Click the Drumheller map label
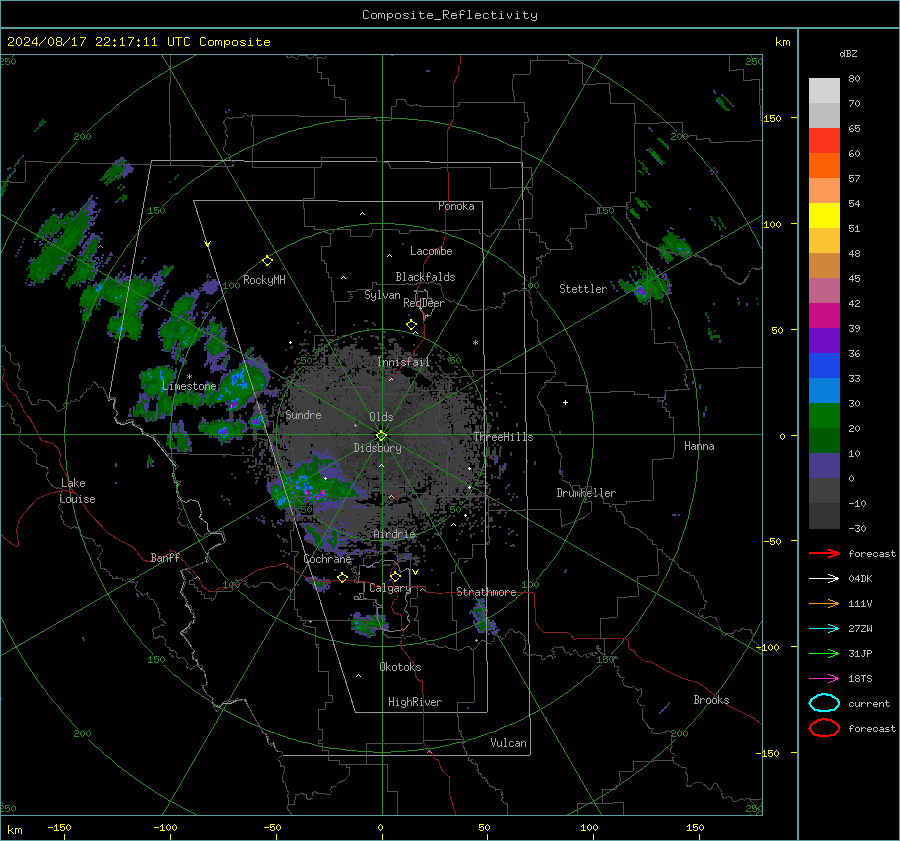900x841 pixels. [586, 493]
